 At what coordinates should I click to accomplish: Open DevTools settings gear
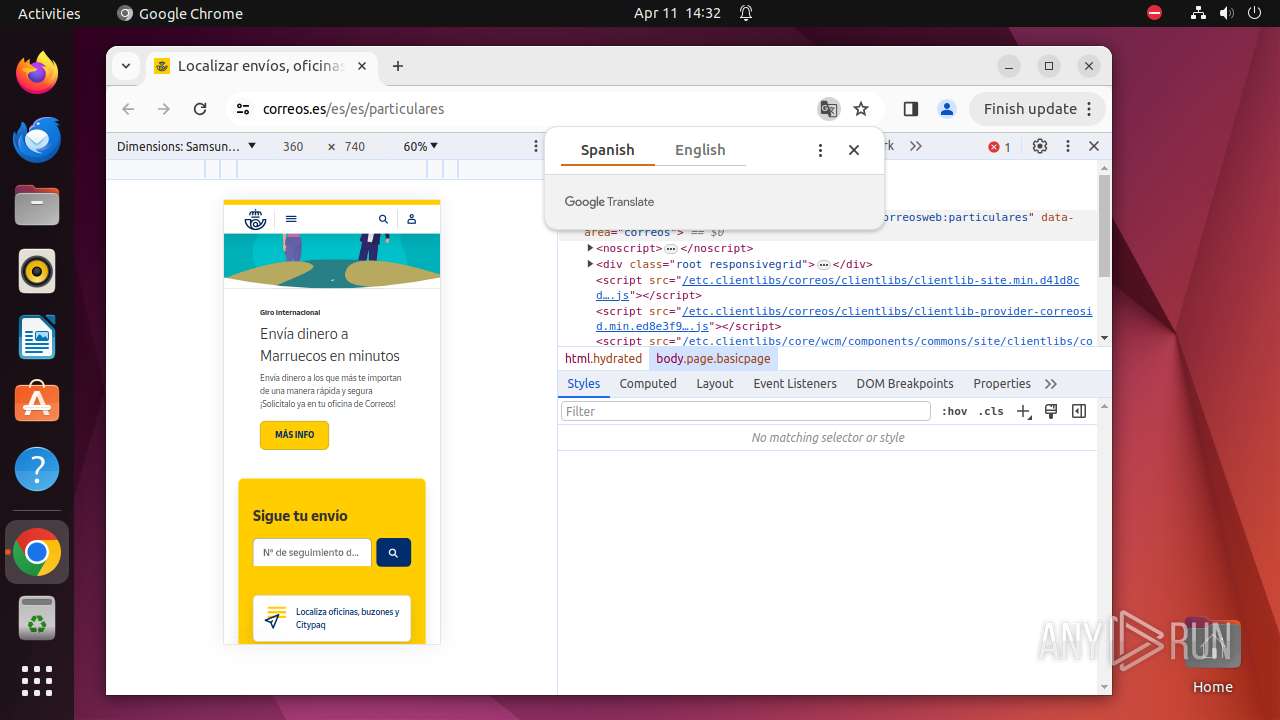[x=1040, y=146]
